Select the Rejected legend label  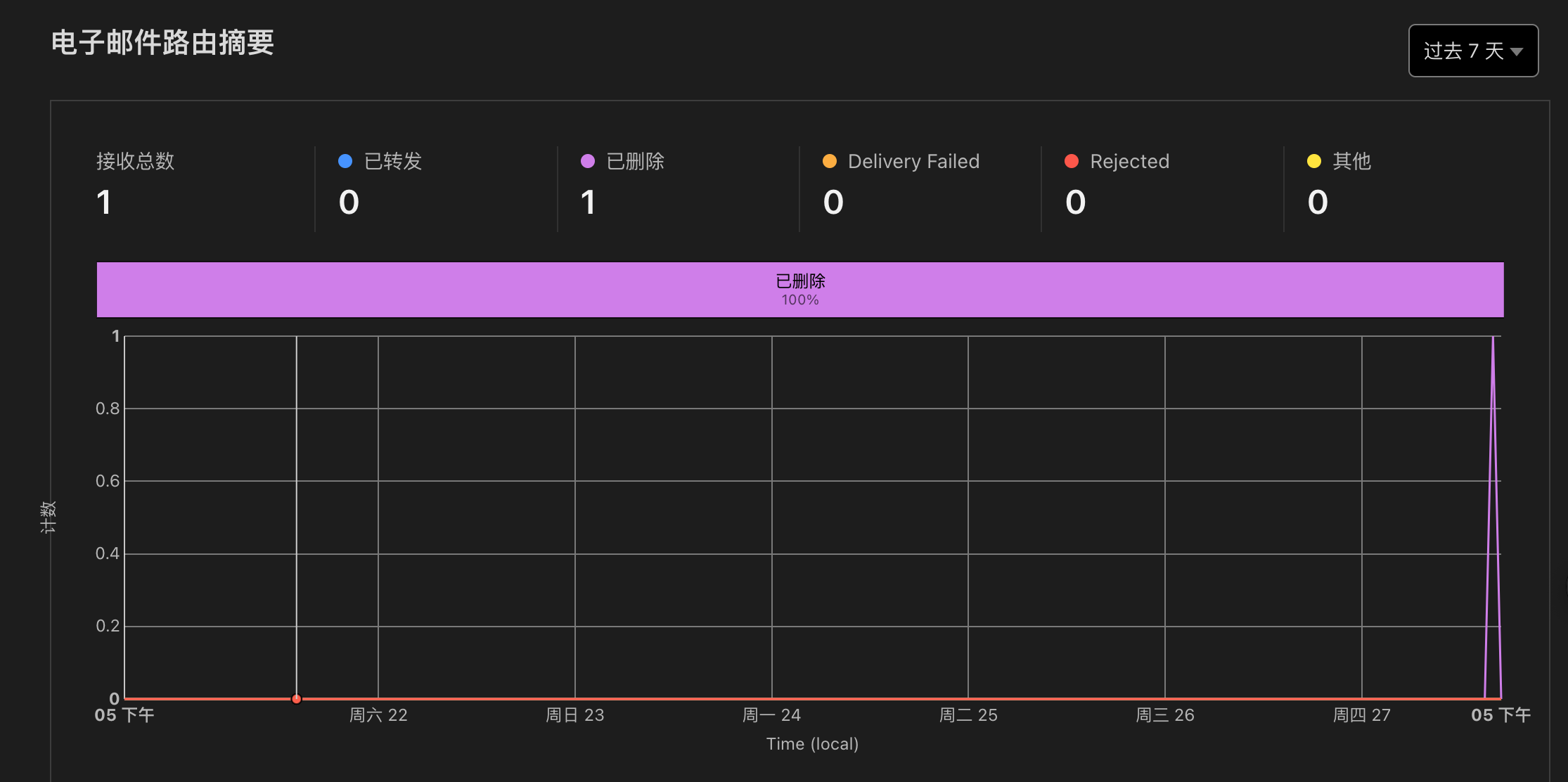coord(1129,161)
